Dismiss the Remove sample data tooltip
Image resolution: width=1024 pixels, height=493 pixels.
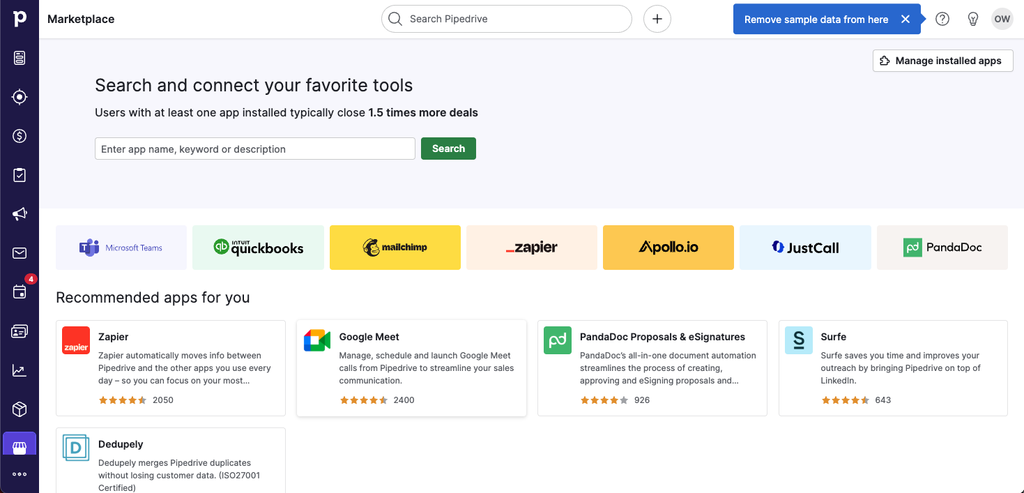[x=905, y=19]
